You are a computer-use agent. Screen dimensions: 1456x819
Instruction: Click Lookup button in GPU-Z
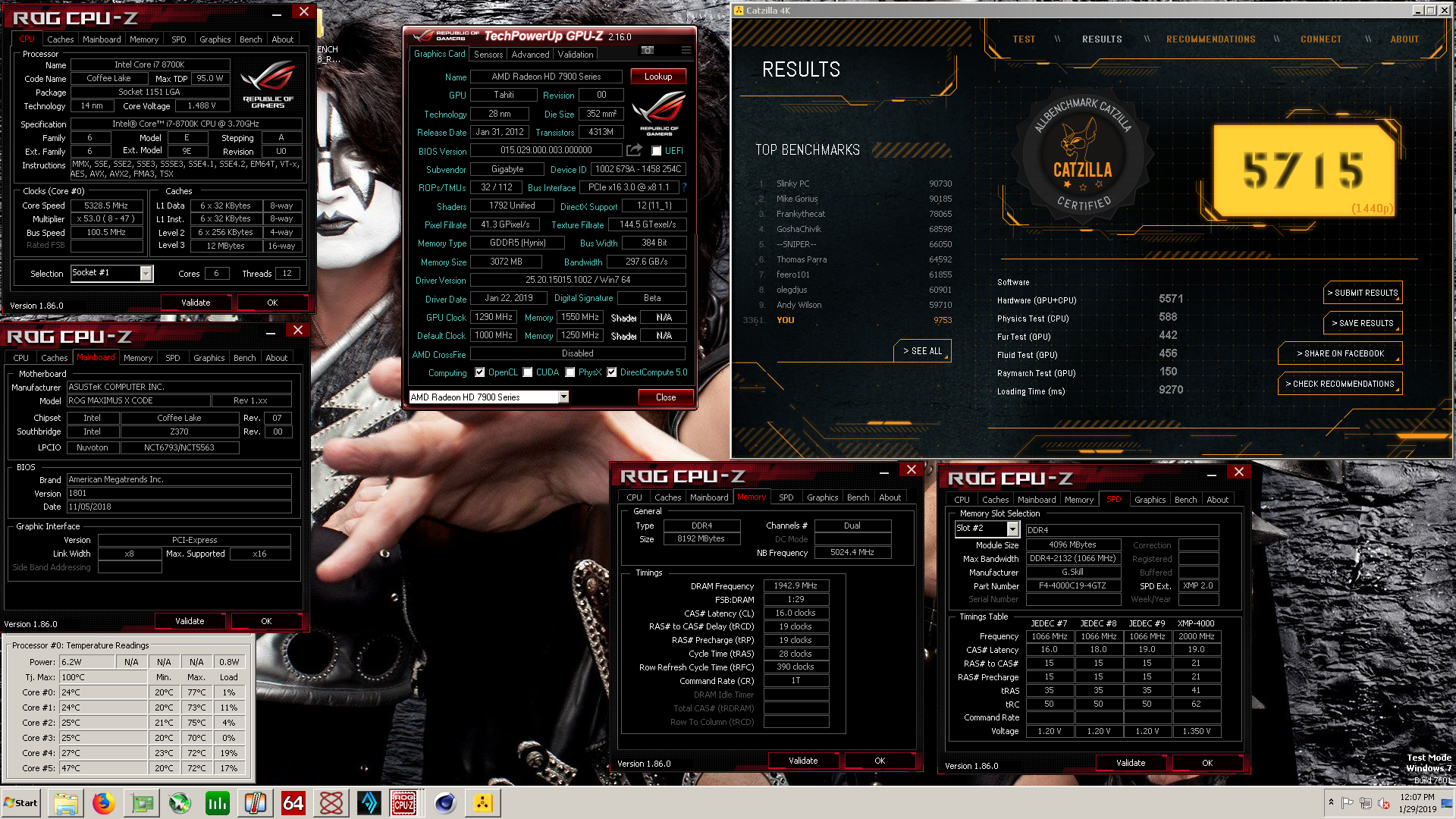[658, 77]
